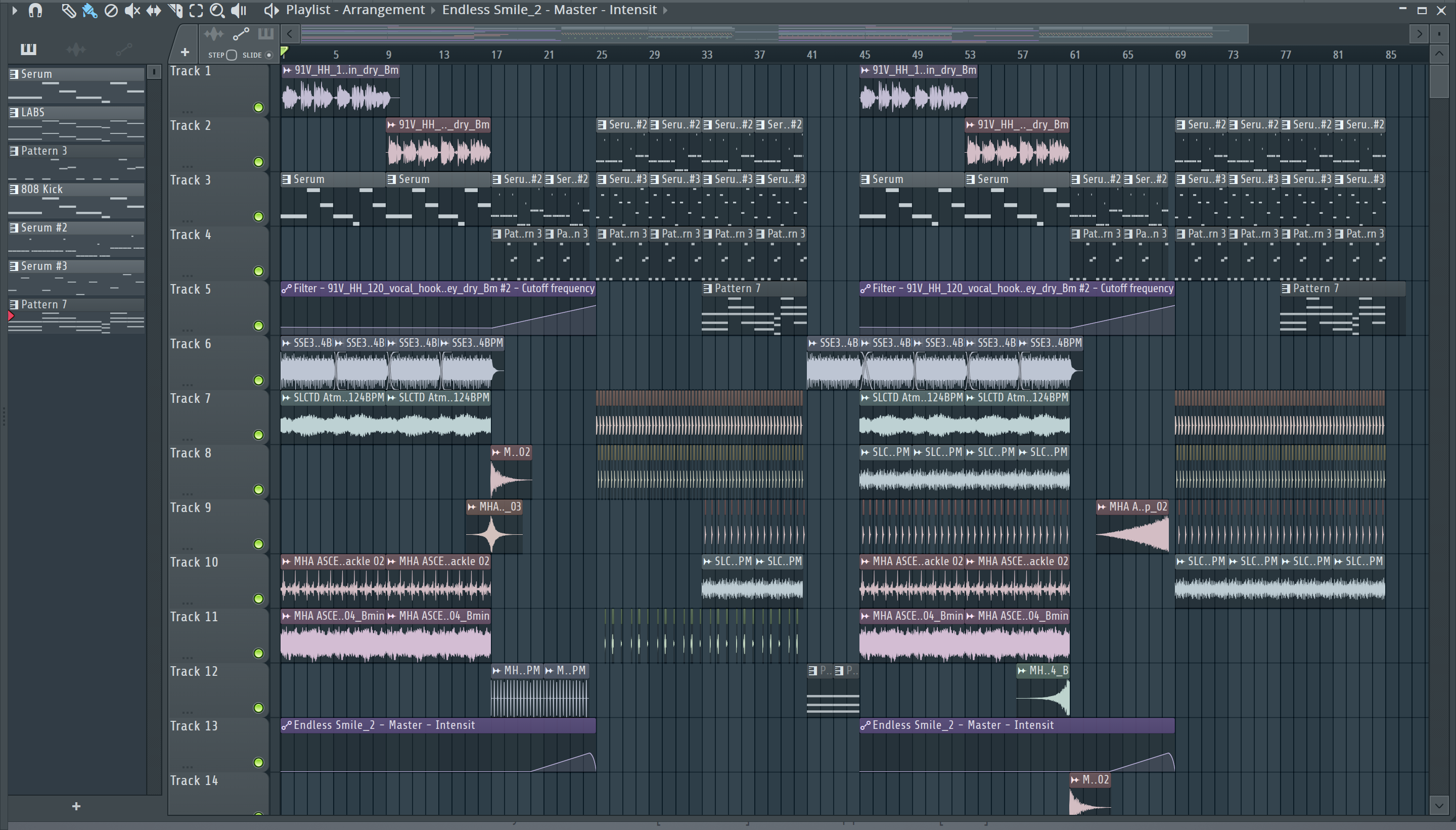The height and width of the screenshot is (830, 1456).
Task: Mute Track 2 with its green LED
Action: [x=258, y=162]
